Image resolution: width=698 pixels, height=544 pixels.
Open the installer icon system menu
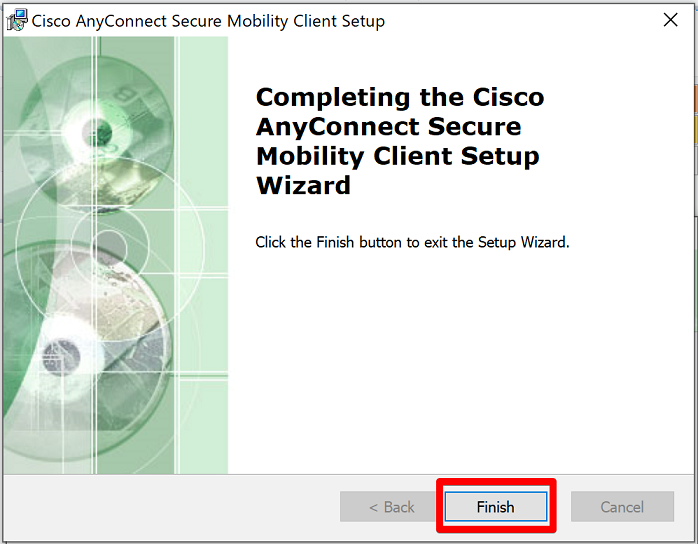click(x=17, y=20)
